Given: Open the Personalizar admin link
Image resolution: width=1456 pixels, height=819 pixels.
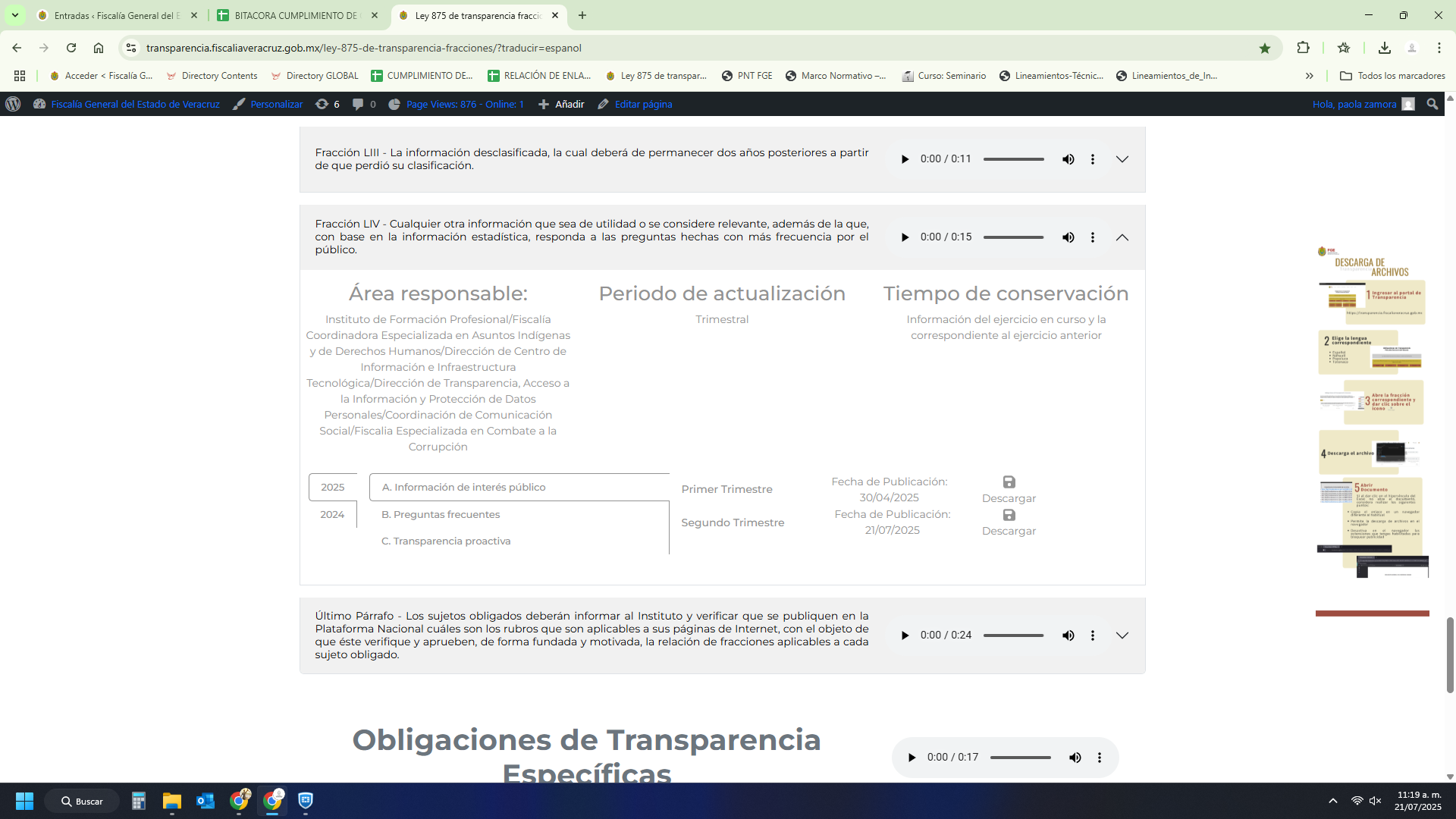Looking at the screenshot, I should (x=276, y=104).
